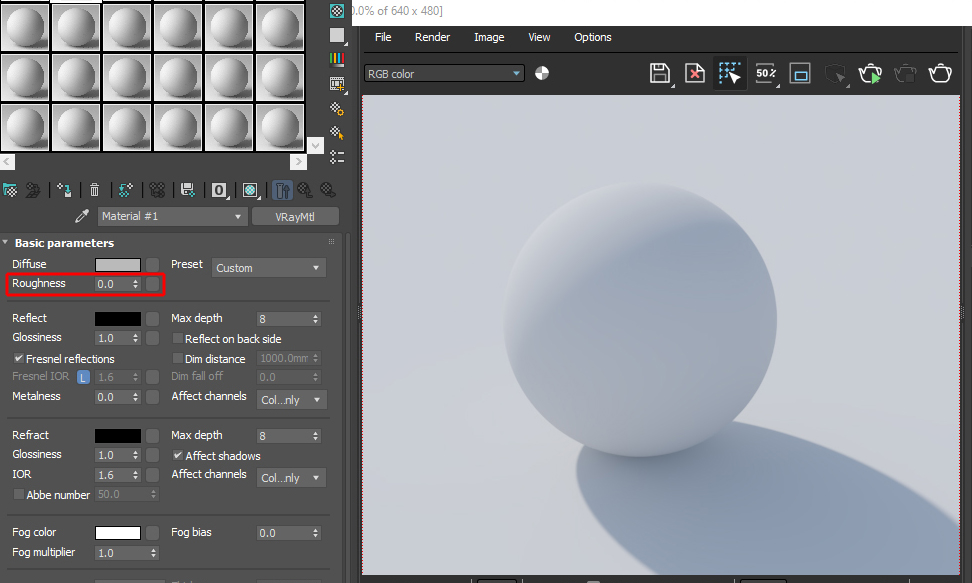
Task: Switch to alpha channel circle icon
Action: (542, 73)
